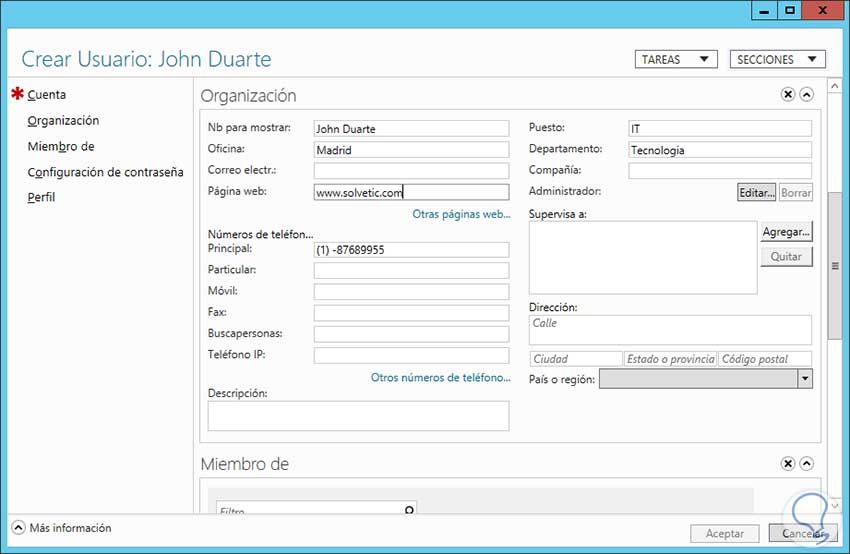Click the Departamento field containing Tecnologia
The width and height of the screenshot is (850, 554).
click(720, 150)
